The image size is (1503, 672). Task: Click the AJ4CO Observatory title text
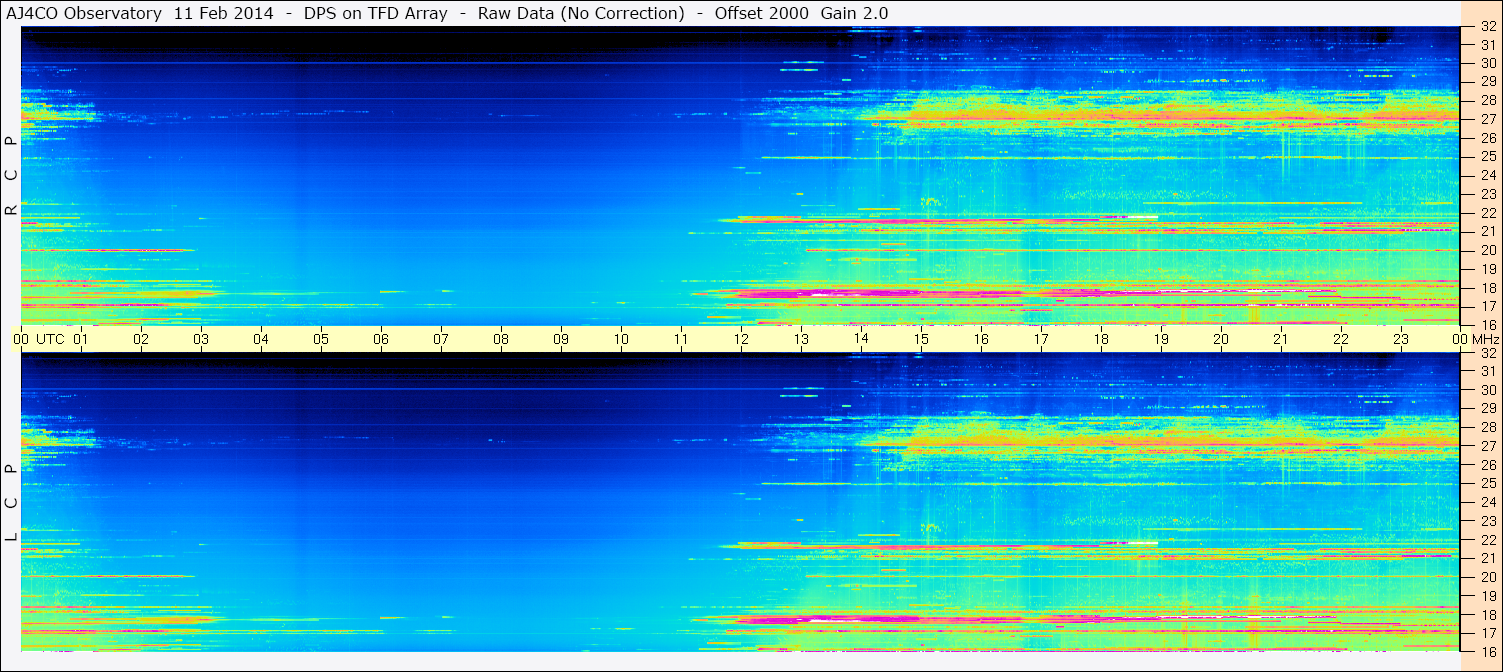84,13
